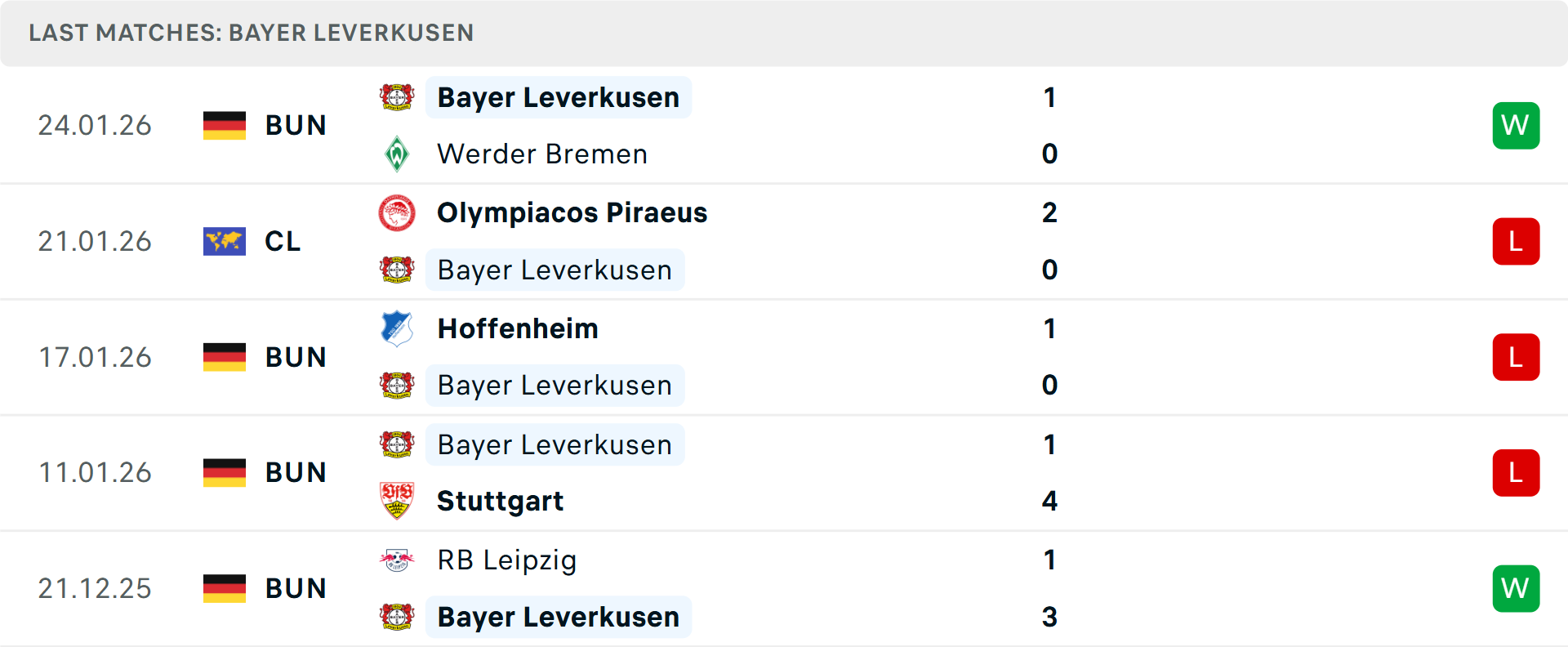
Task: Click the Bayer Leverkusen club crest on first match
Action: click(397, 96)
